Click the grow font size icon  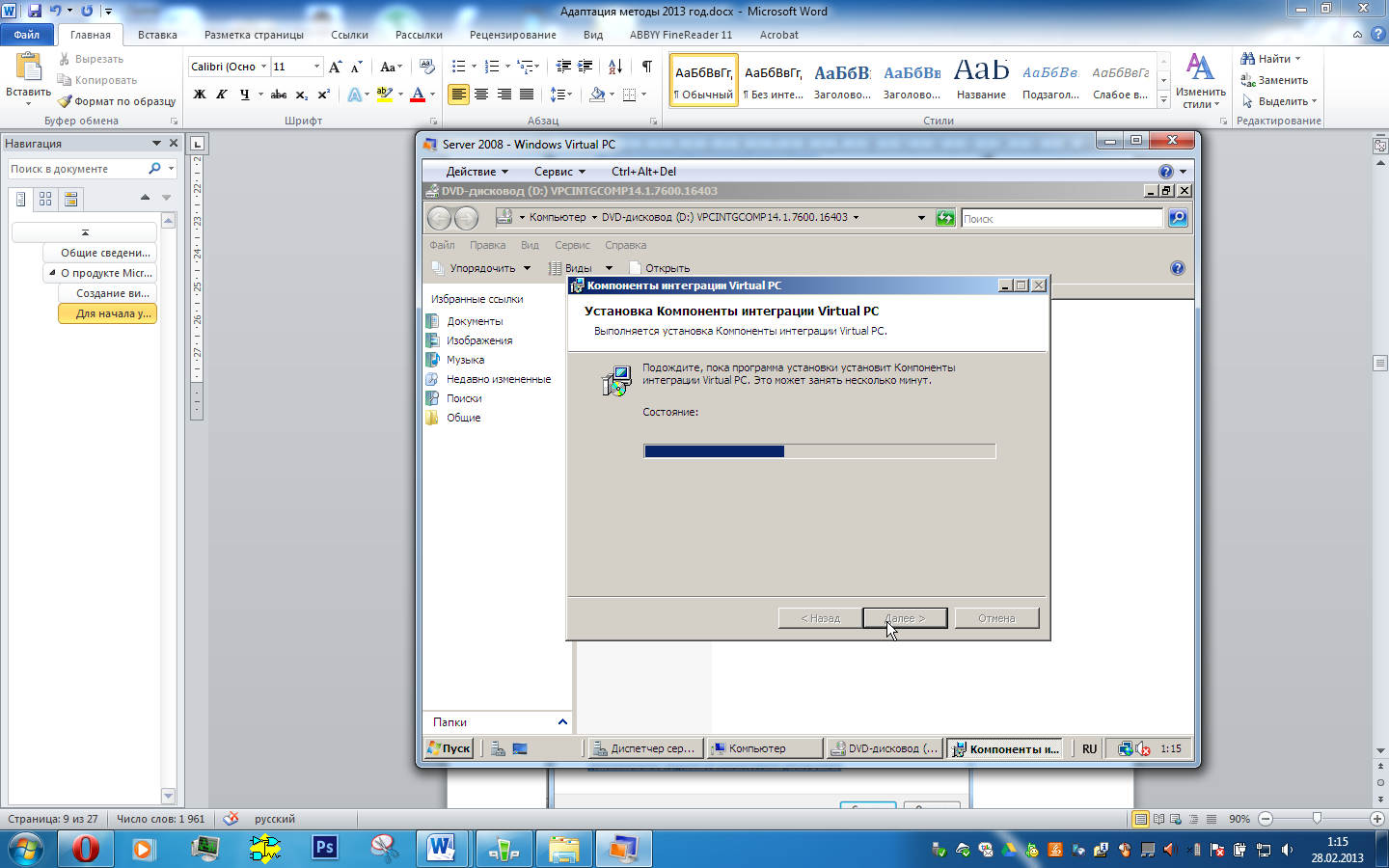pyautogui.click(x=335, y=67)
